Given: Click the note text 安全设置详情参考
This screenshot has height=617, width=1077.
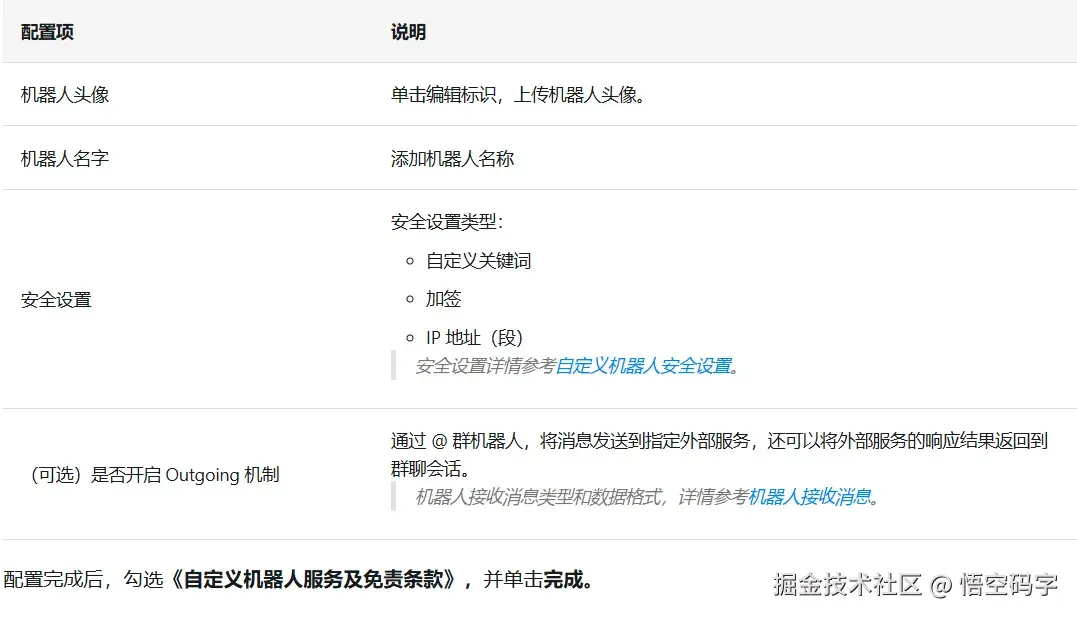Looking at the screenshot, I should click(485, 366).
